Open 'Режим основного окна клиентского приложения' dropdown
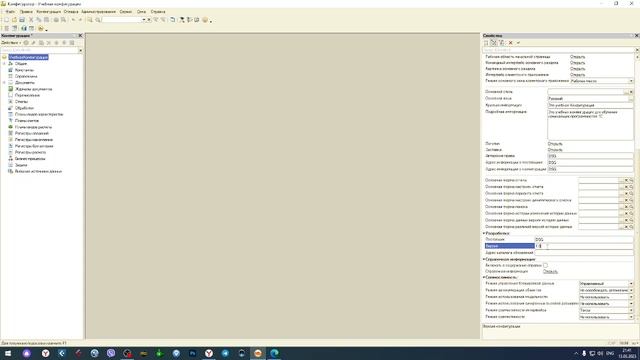The height and width of the screenshot is (360, 640). click(631, 81)
